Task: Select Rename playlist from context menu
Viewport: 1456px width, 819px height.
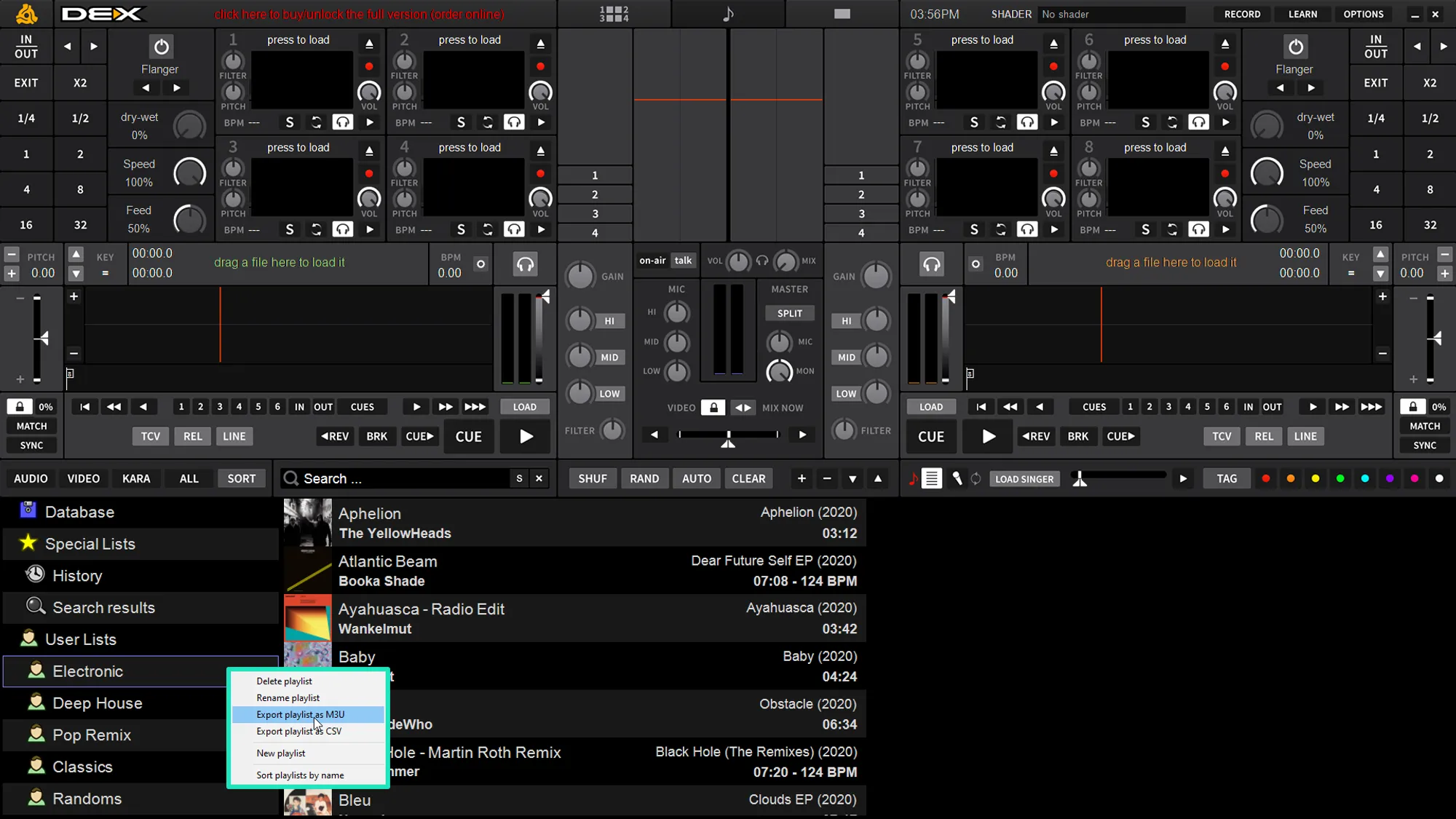Action: click(288, 697)
